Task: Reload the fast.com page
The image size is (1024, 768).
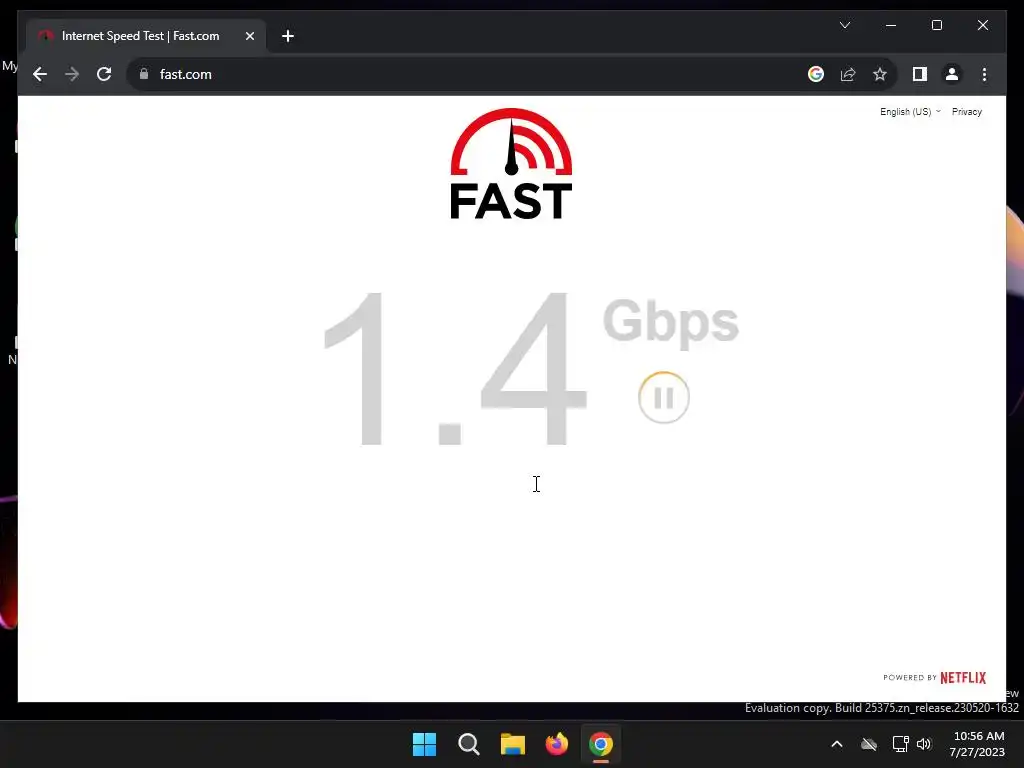Action: click(x=104, y=74)
